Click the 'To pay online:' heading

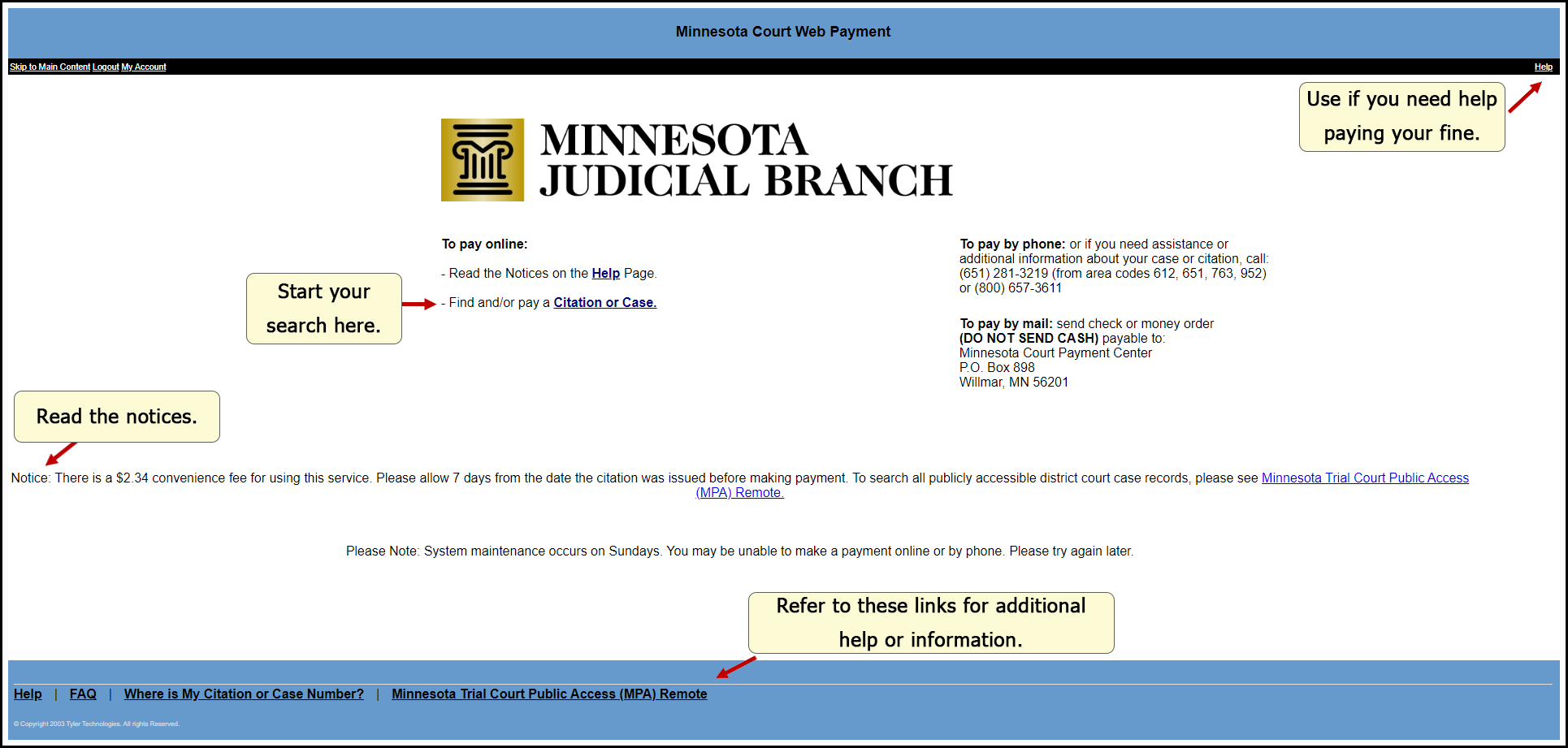[x=484, y=244]
